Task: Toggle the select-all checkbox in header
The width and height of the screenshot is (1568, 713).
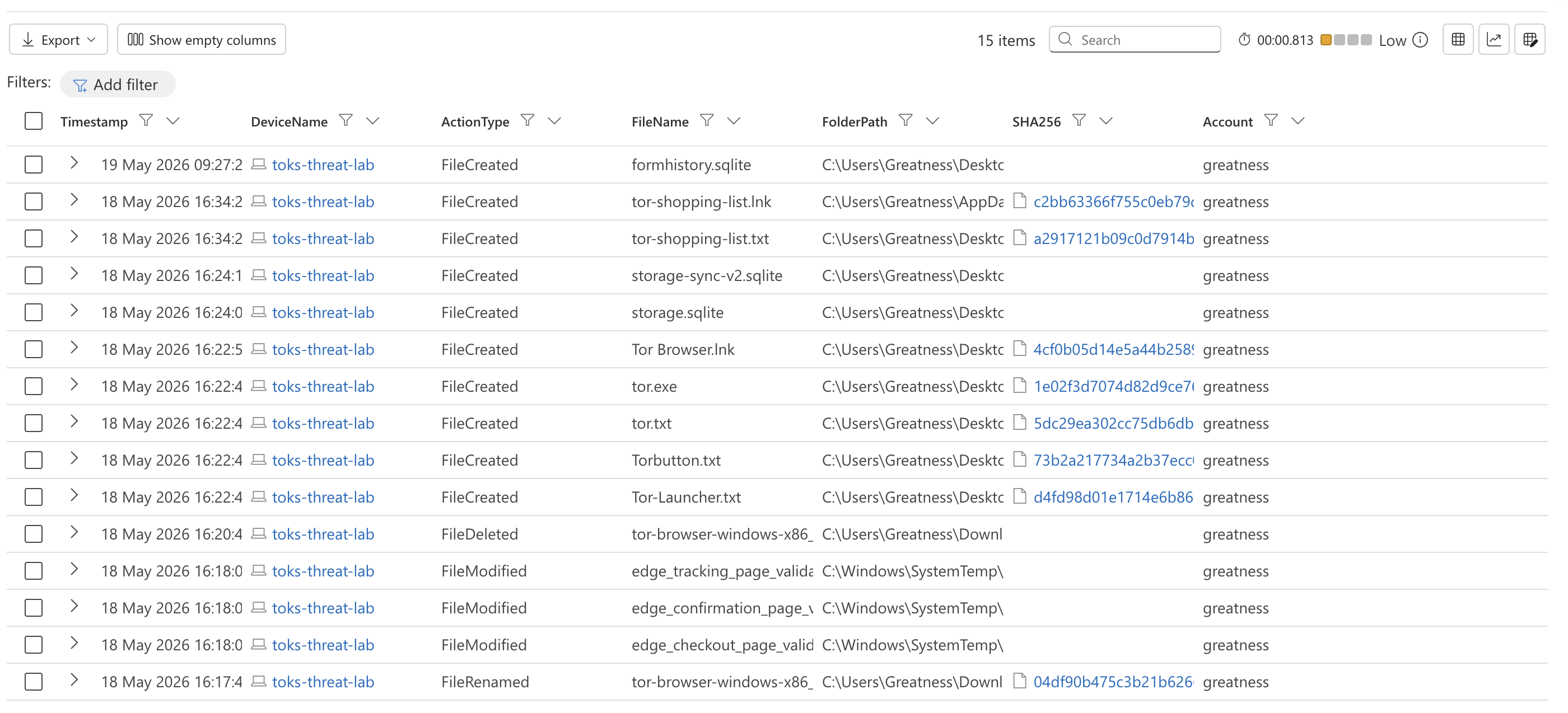Action: [x=34, y=121]
